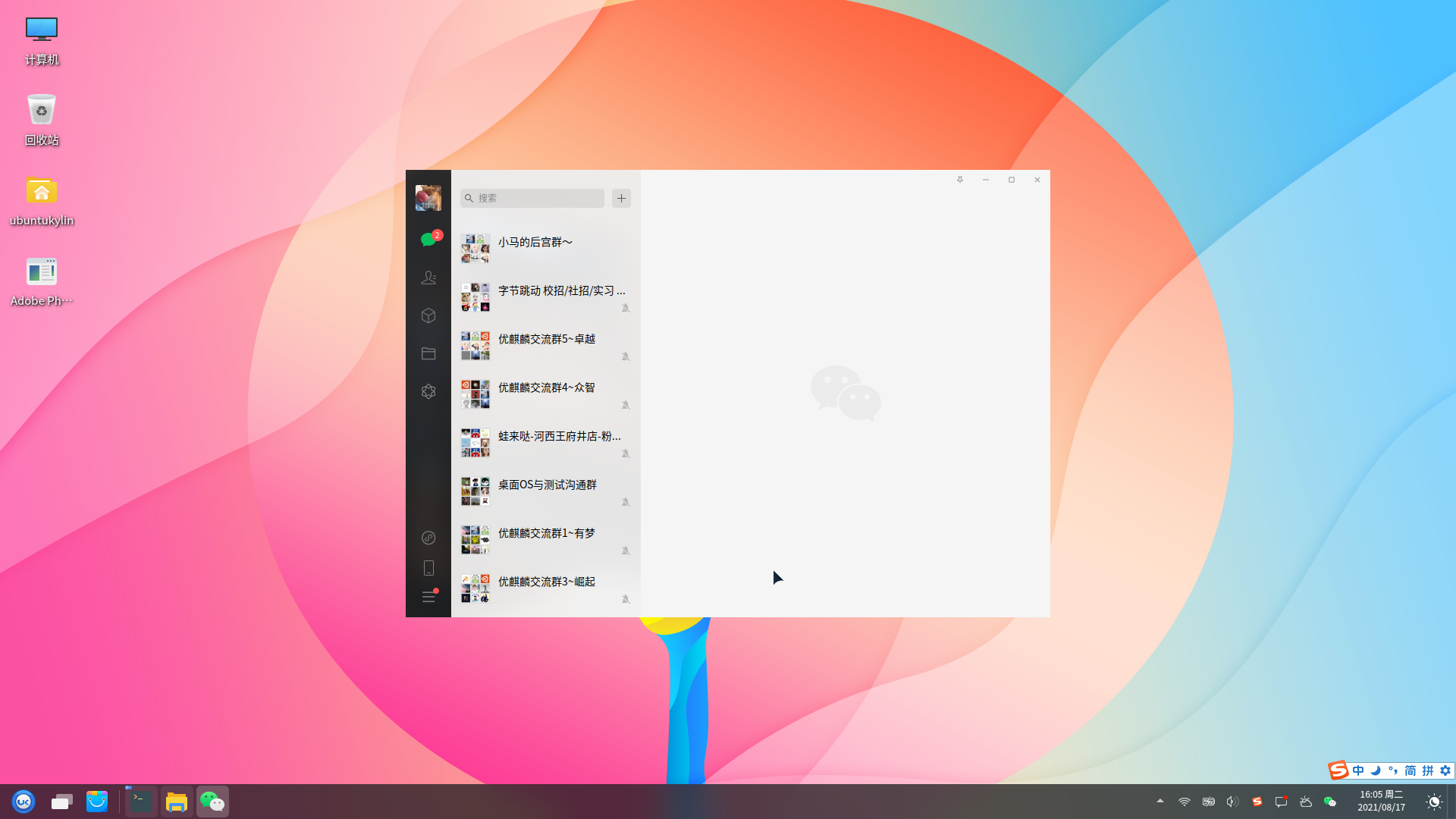Screen dimensions: 1456x819
Task: Open the Contacts panel in WeChat sidebar
Action: tap(428, 278)
